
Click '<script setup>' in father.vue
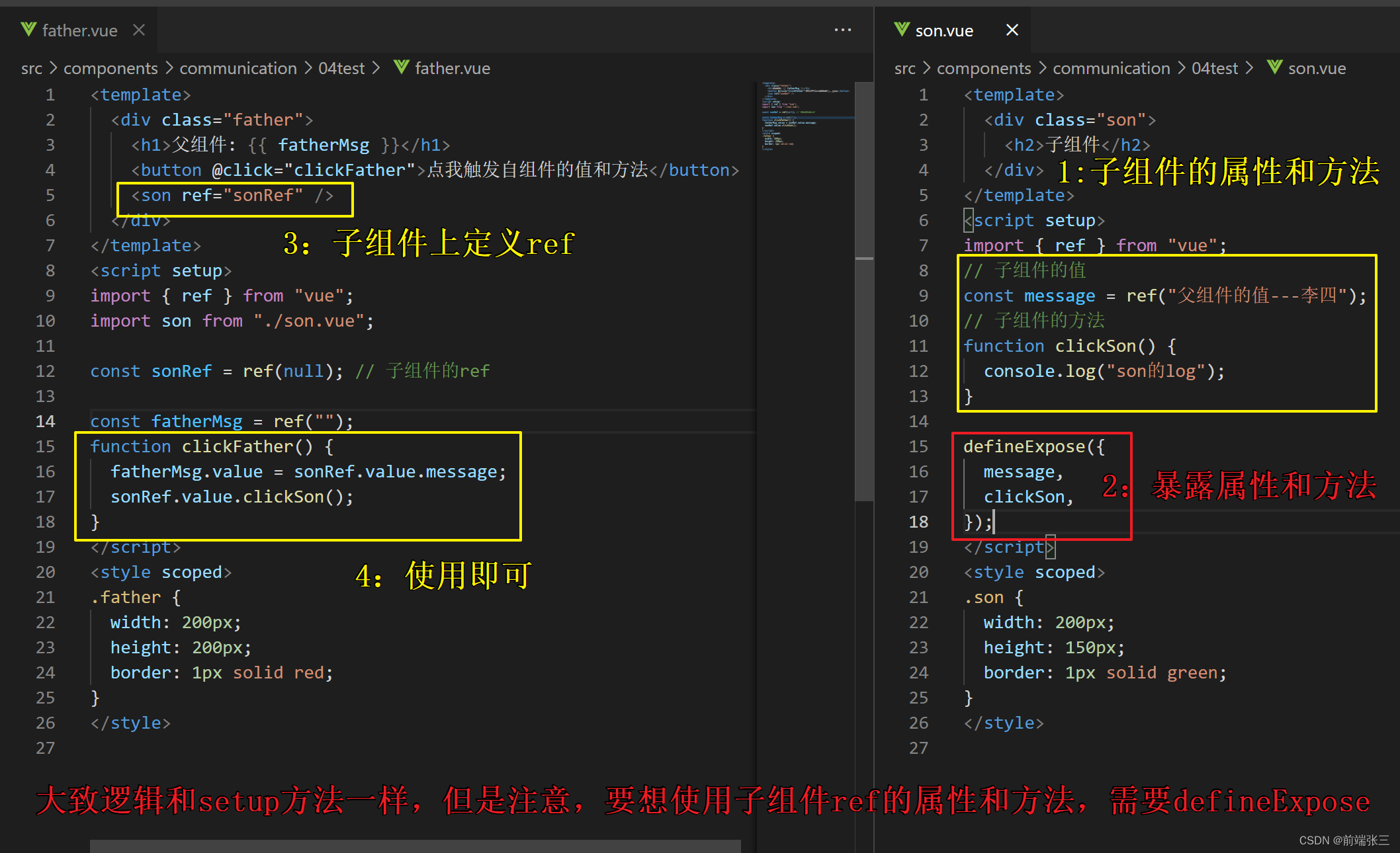[x=161, y=270]
